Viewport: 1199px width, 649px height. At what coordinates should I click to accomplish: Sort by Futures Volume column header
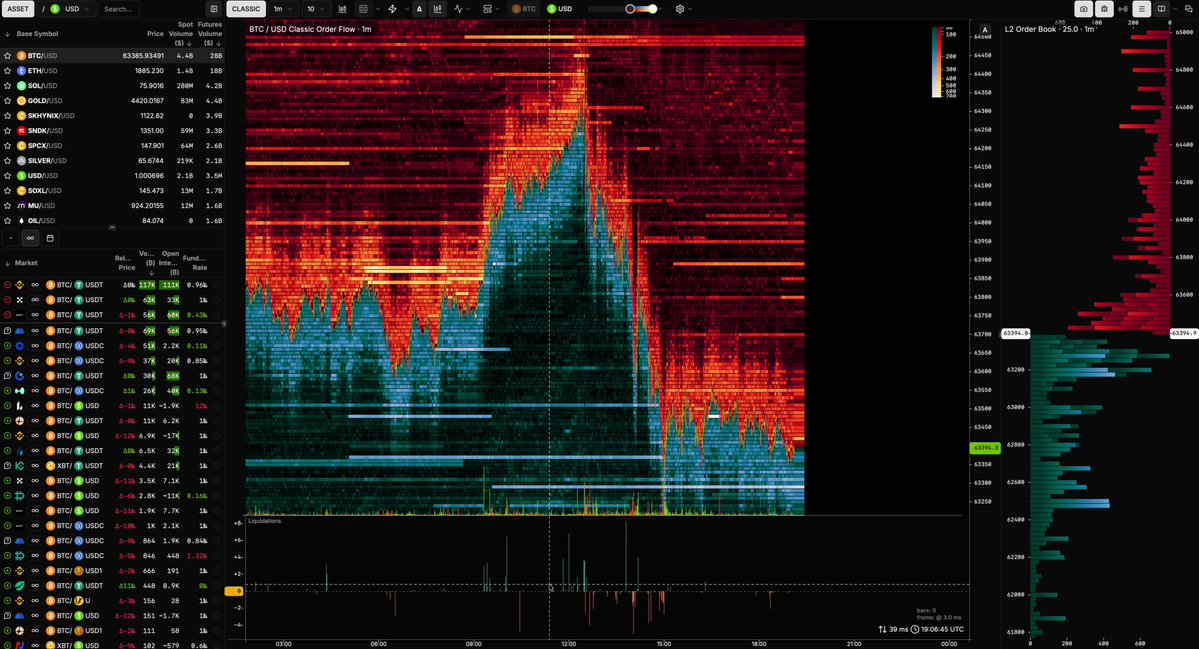(210, 34)
